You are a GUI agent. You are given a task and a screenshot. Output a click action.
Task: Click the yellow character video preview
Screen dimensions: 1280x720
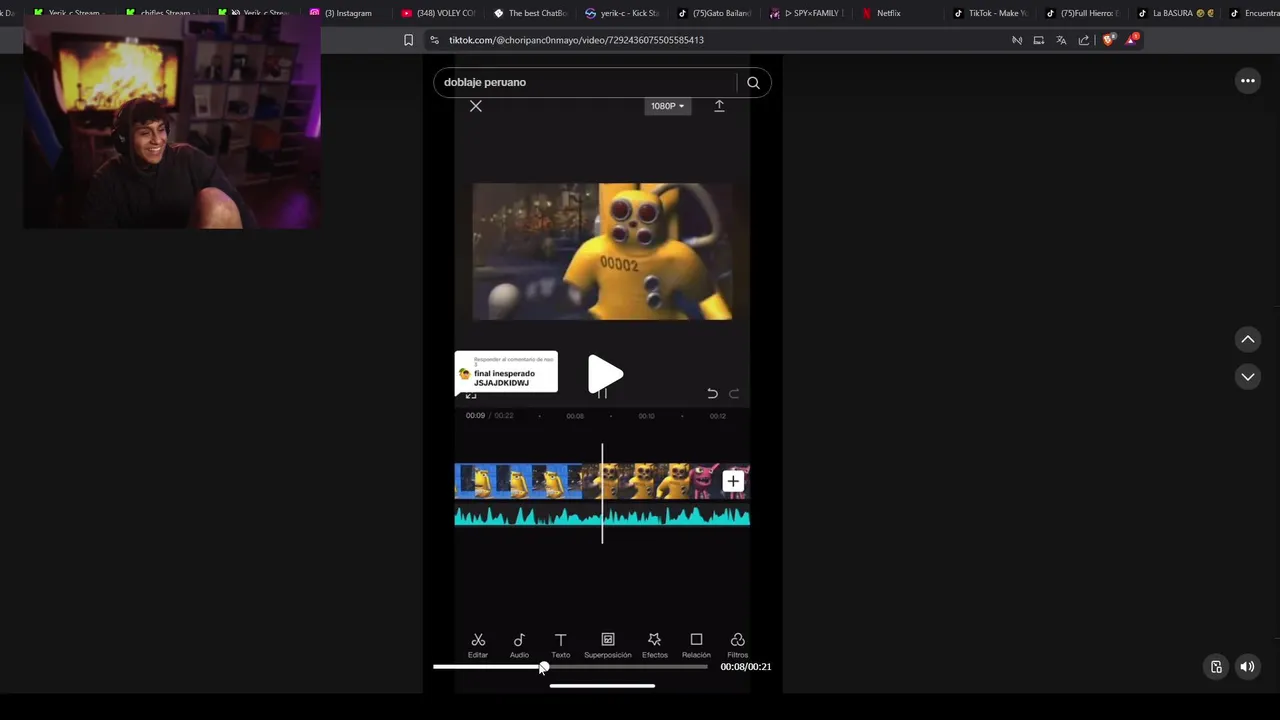click(x=602, y=251)
